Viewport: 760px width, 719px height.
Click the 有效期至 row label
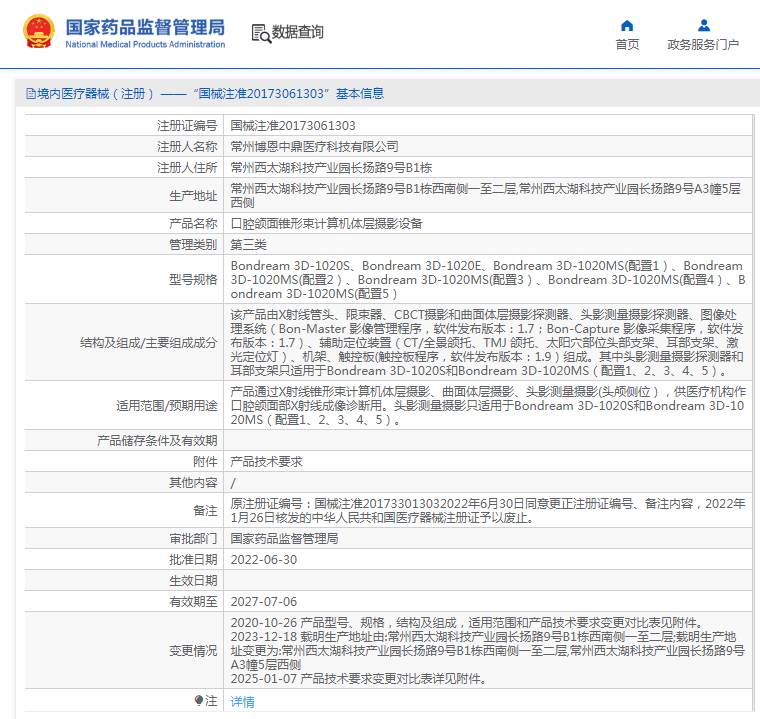193,602
